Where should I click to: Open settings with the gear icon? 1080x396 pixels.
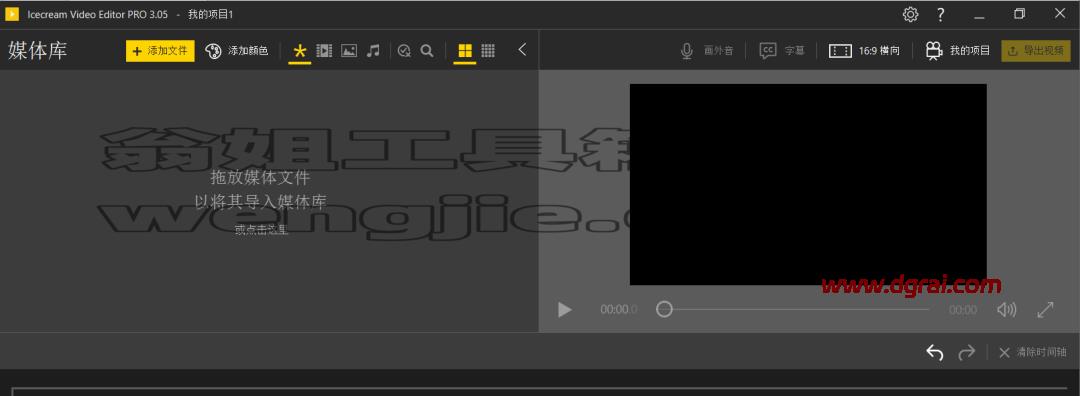(x=911, y=14)
